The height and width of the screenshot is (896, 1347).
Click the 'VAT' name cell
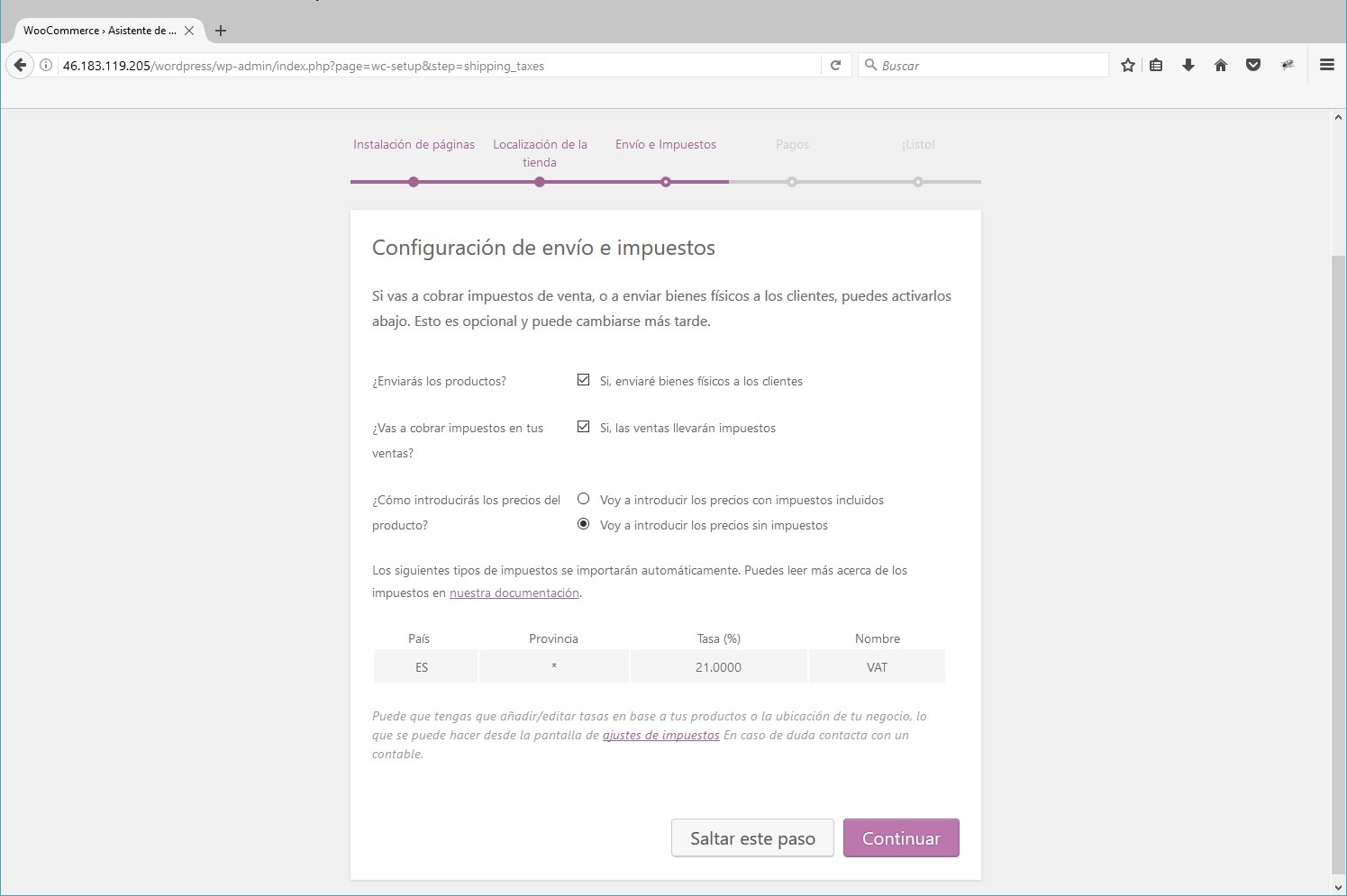coord(878,667)
